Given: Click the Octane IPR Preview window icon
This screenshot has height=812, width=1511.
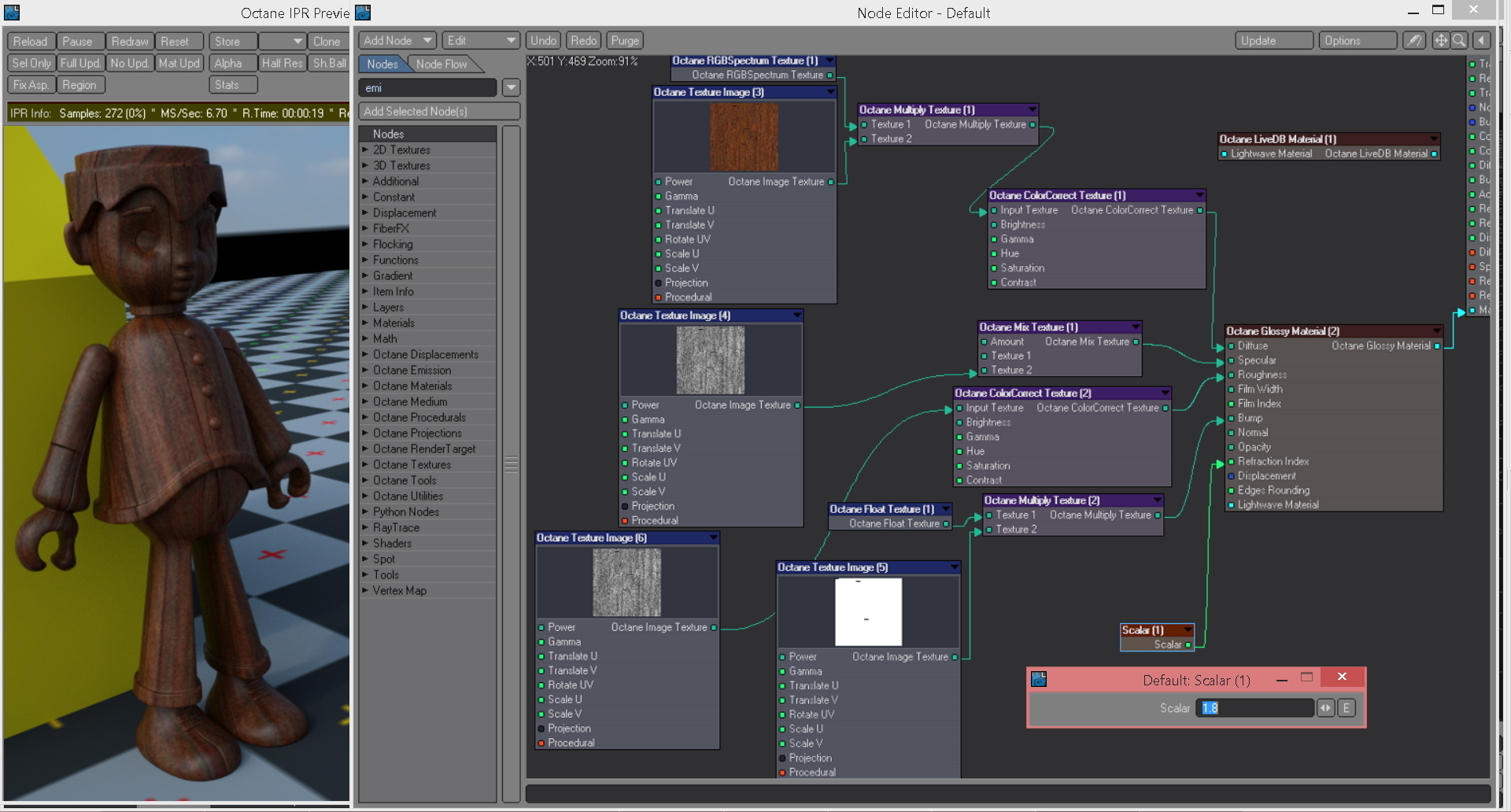Looking at the screenshot, I should pyautogui.click(x=12, y=13).
